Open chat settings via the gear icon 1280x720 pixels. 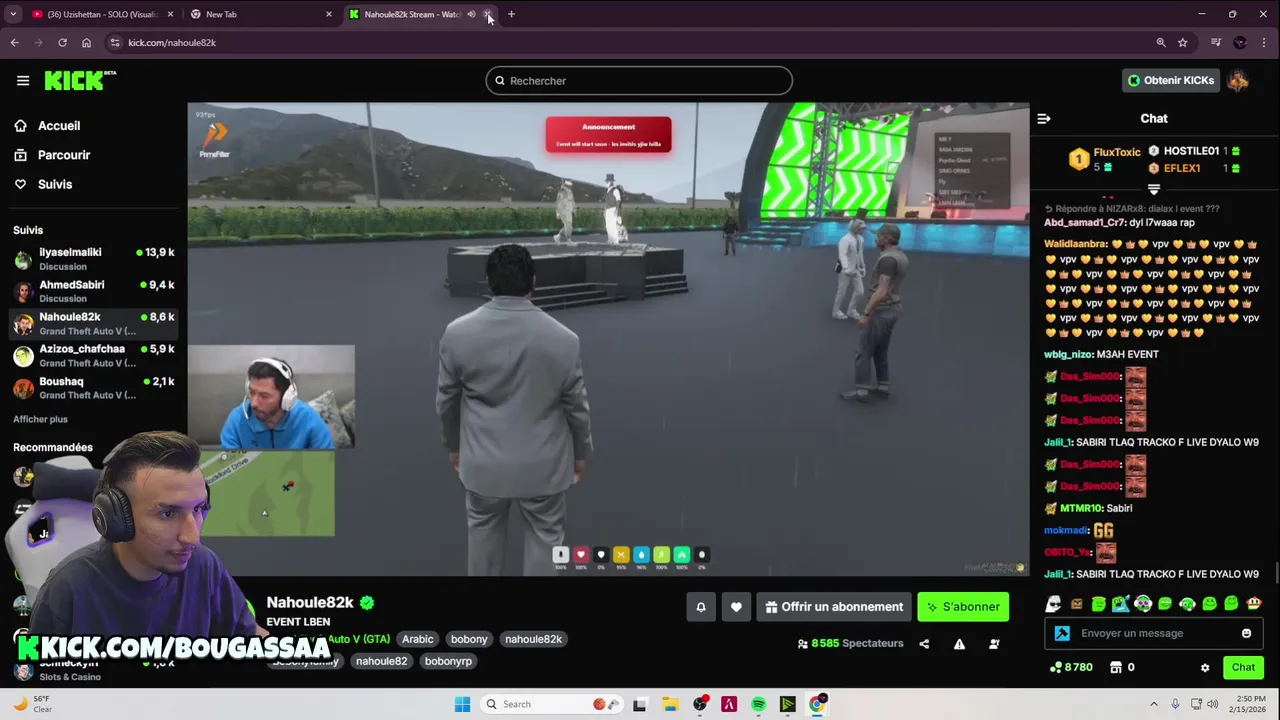click(1205, 668)
